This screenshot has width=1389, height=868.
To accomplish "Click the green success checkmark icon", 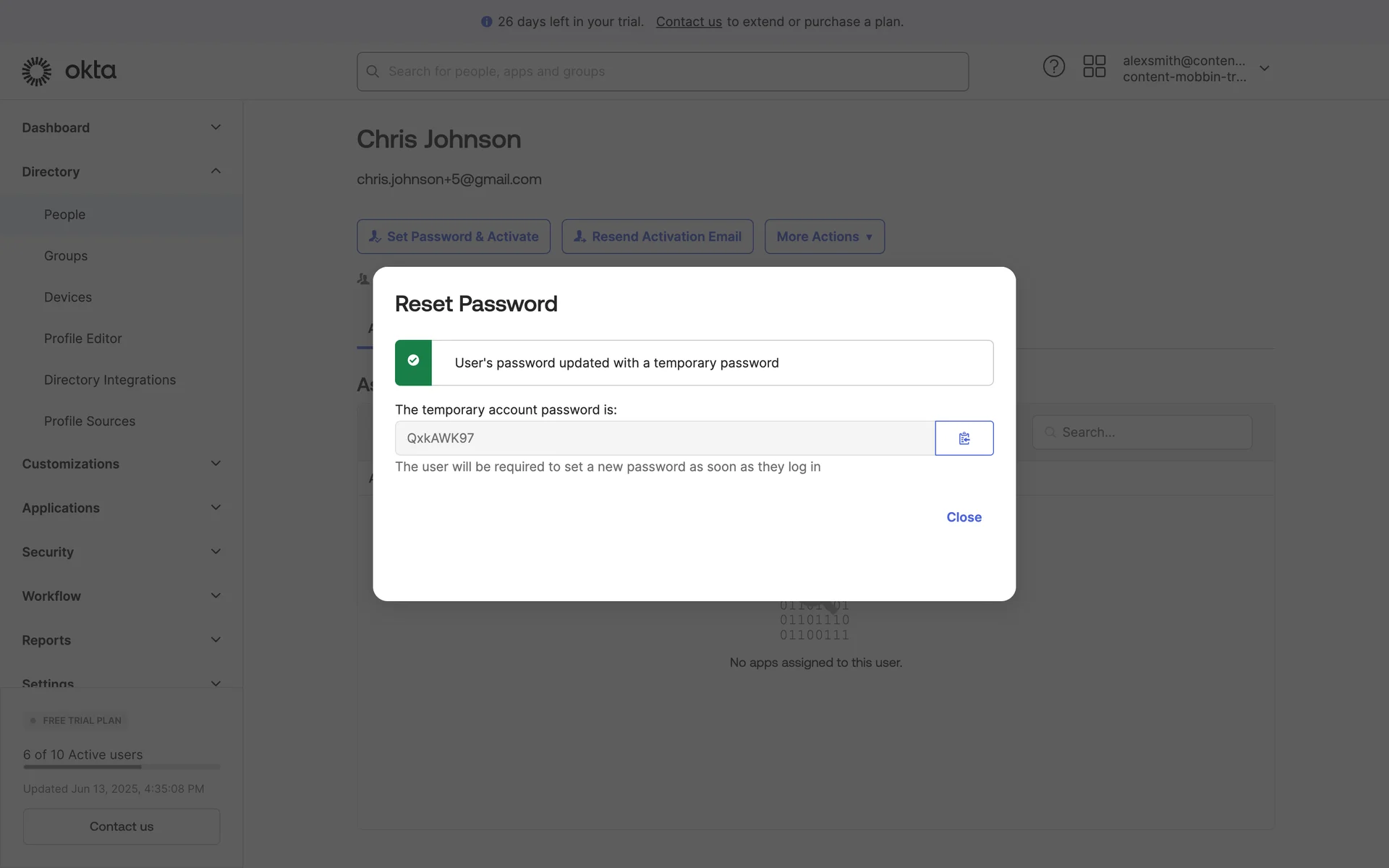I will tap(413, 360).
